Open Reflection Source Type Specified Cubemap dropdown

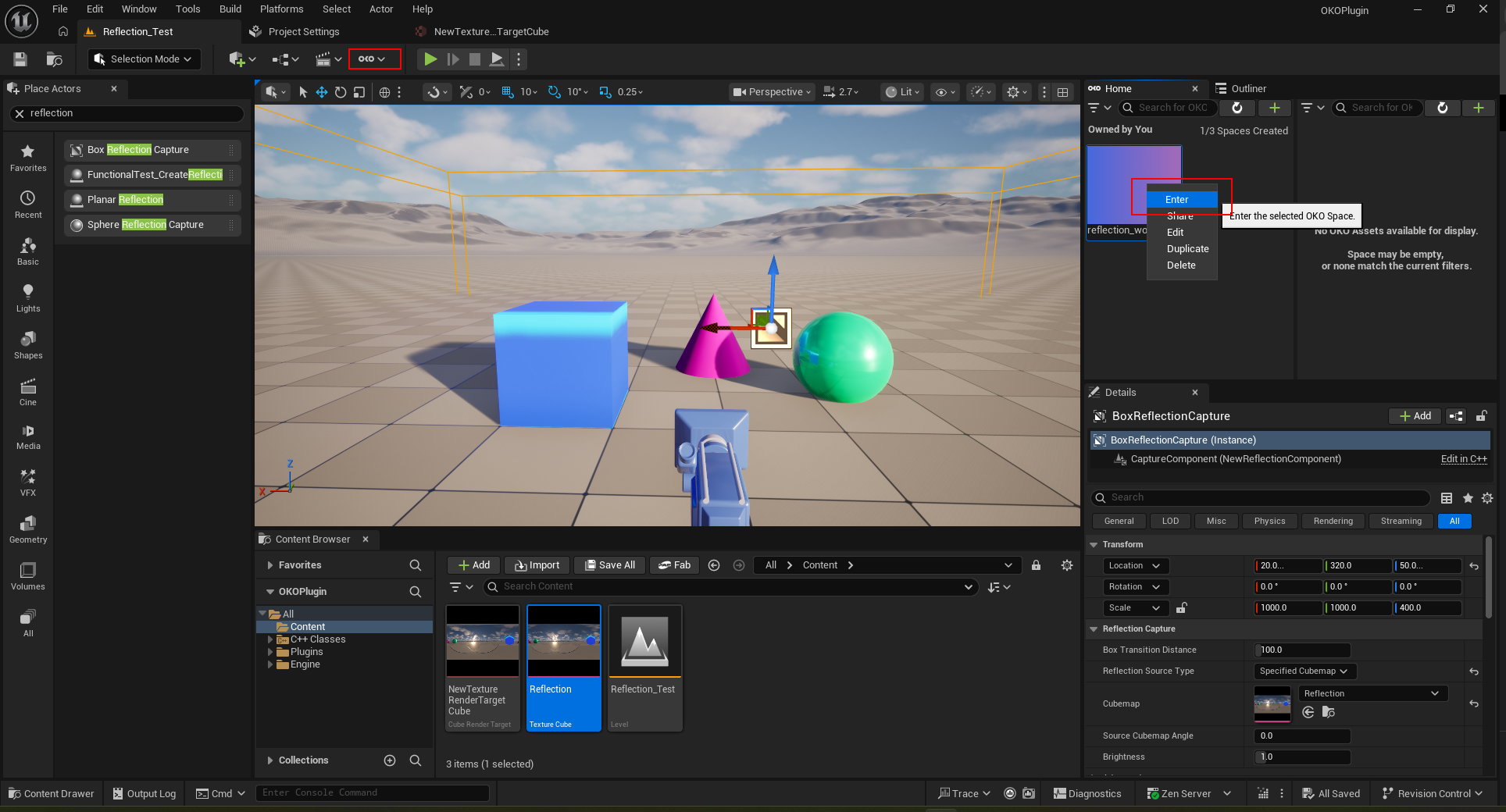tap(1304, 671)
